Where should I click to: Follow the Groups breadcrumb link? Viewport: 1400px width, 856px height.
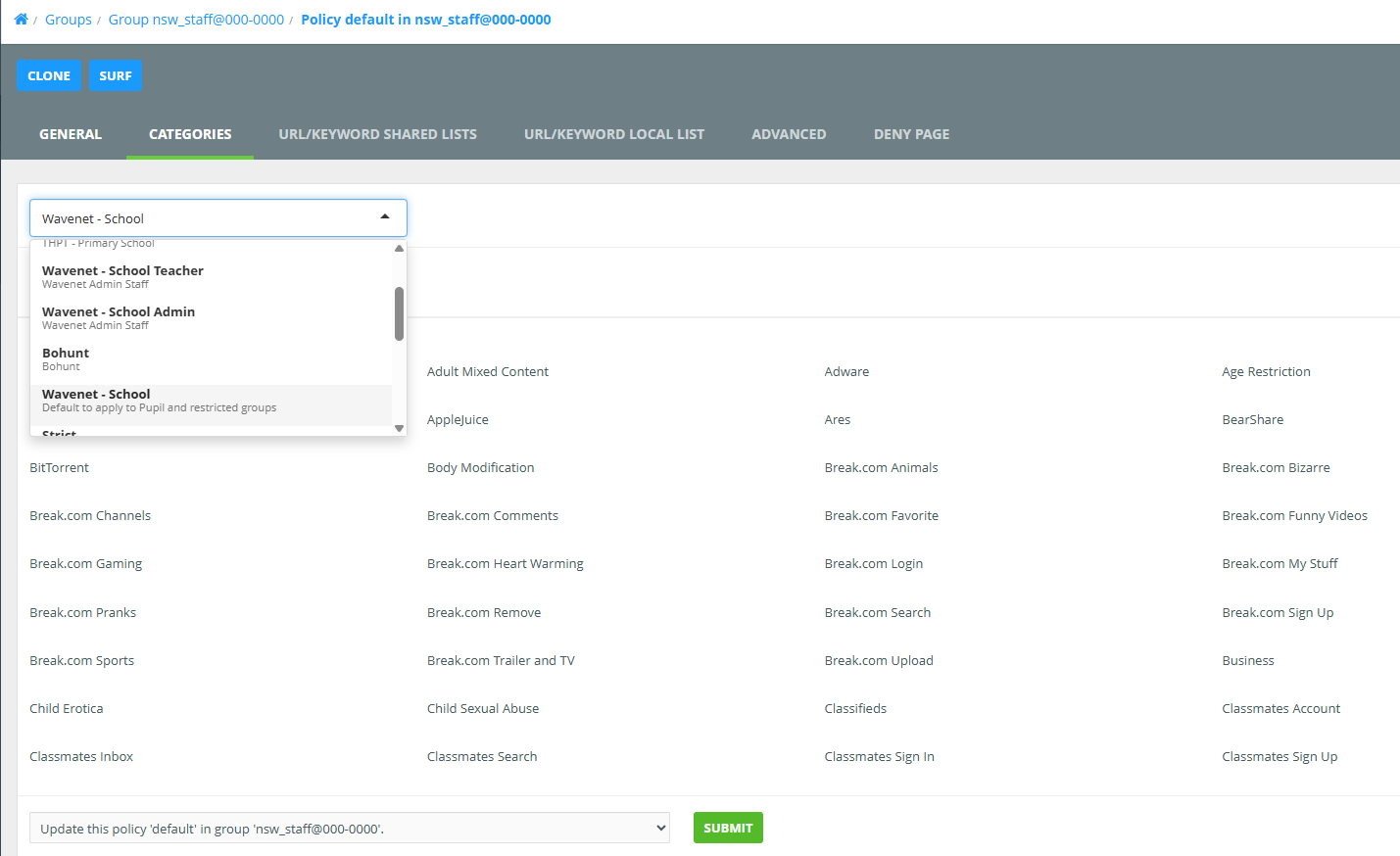[69, 20]
